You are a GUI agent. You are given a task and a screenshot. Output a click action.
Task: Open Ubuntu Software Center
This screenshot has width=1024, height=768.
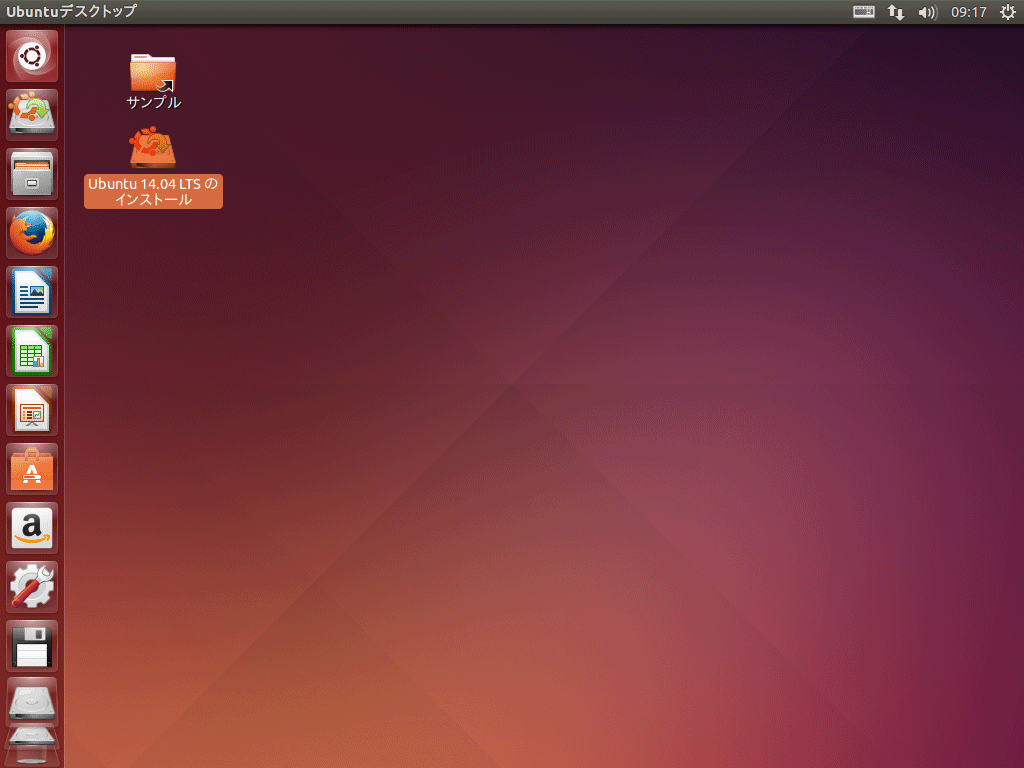point(32,469)
